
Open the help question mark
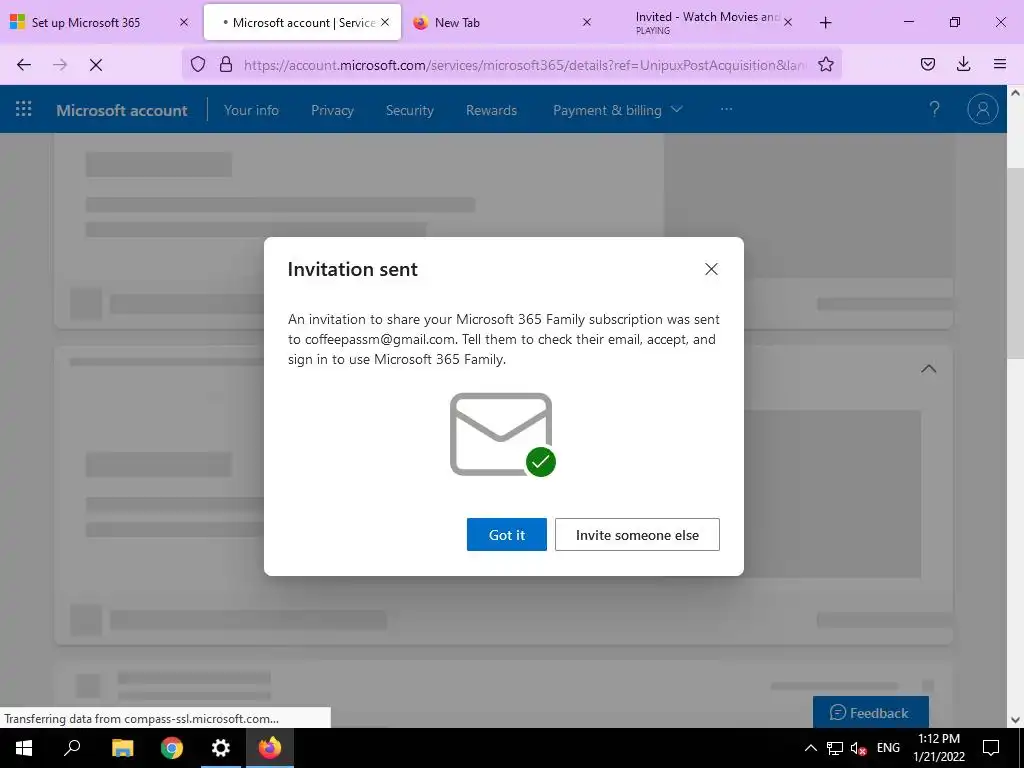click(x=935, y=109)
